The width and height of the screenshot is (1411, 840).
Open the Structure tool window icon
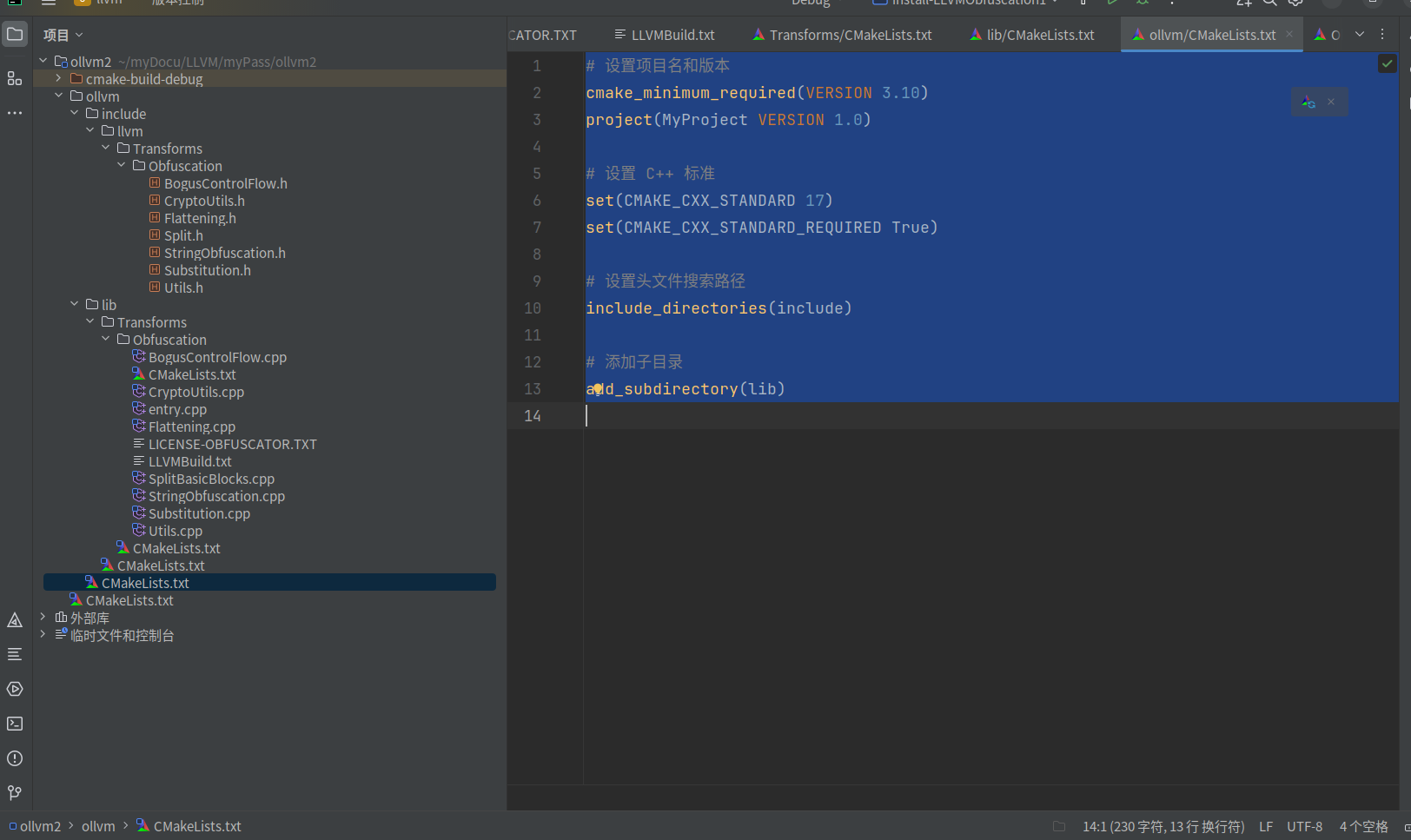click(15, 78)
